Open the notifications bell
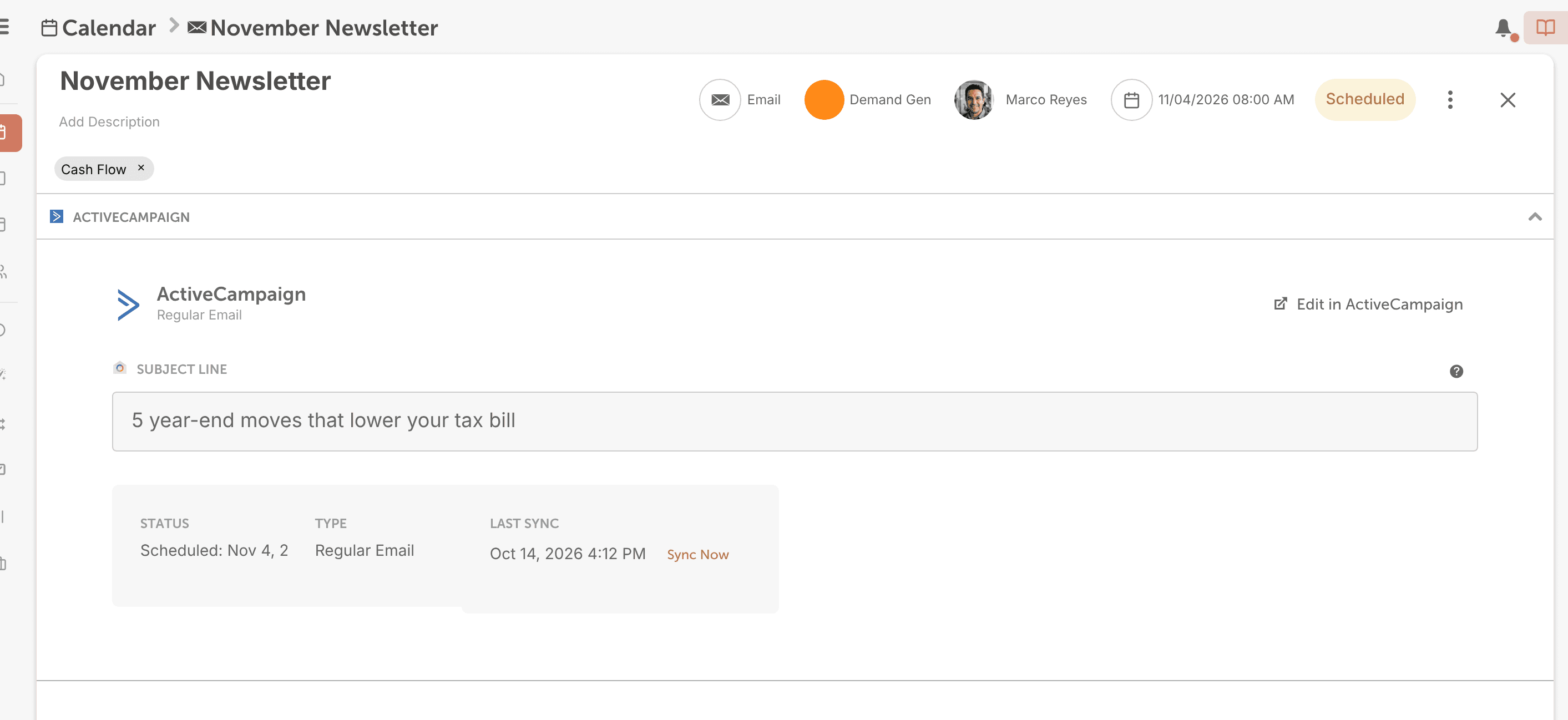 tap(1503, 28)
